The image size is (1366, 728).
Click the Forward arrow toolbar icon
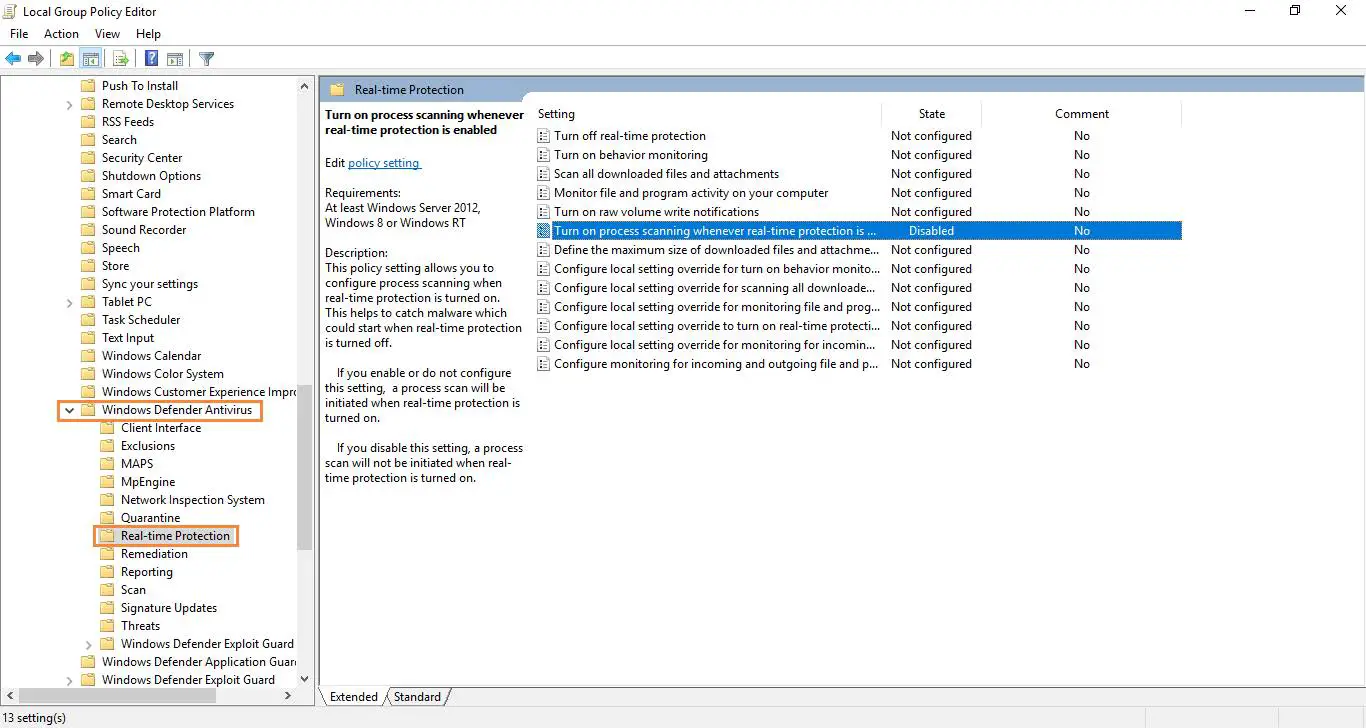pos(36,59)
